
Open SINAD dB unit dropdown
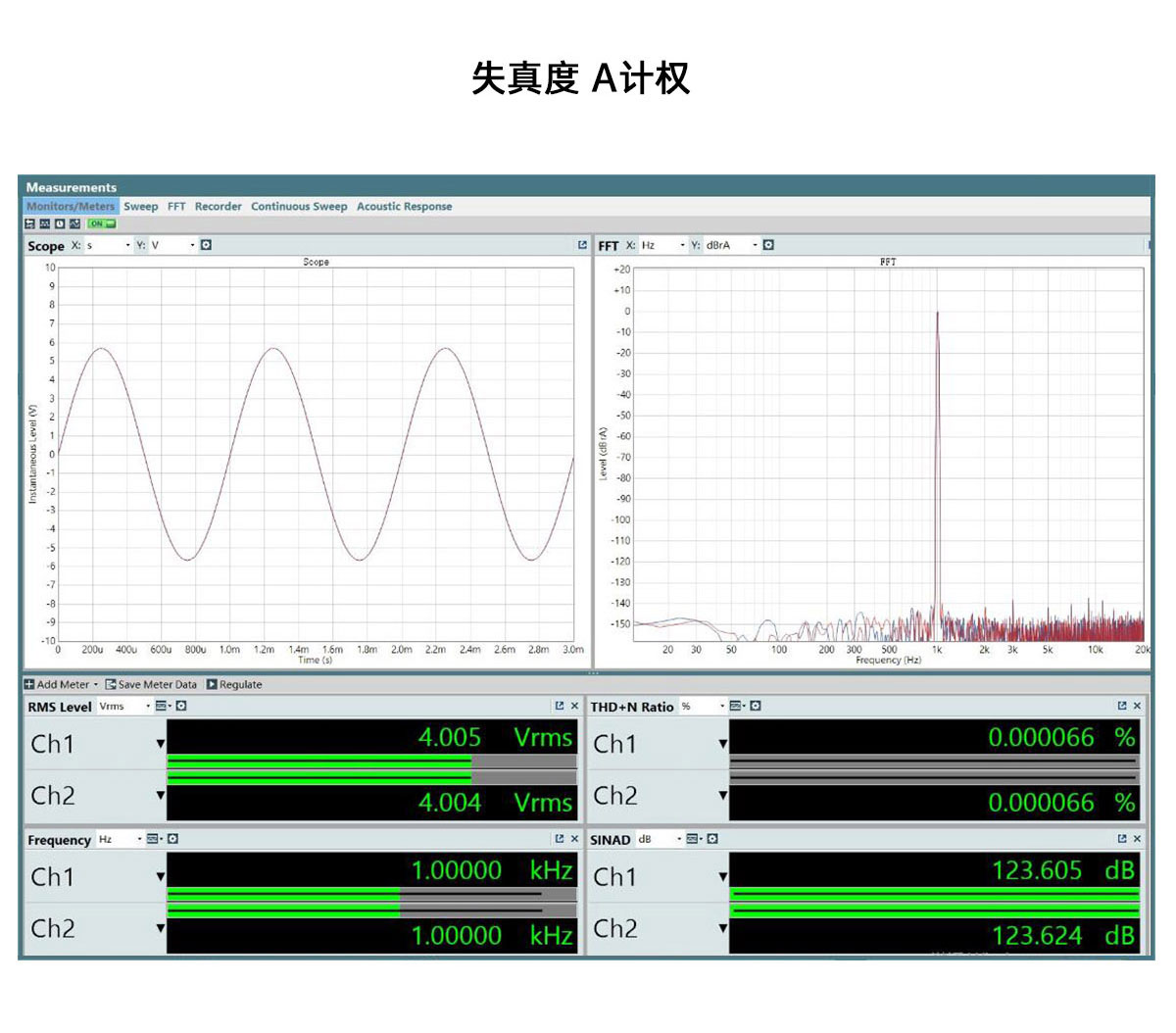pos(660,839)
